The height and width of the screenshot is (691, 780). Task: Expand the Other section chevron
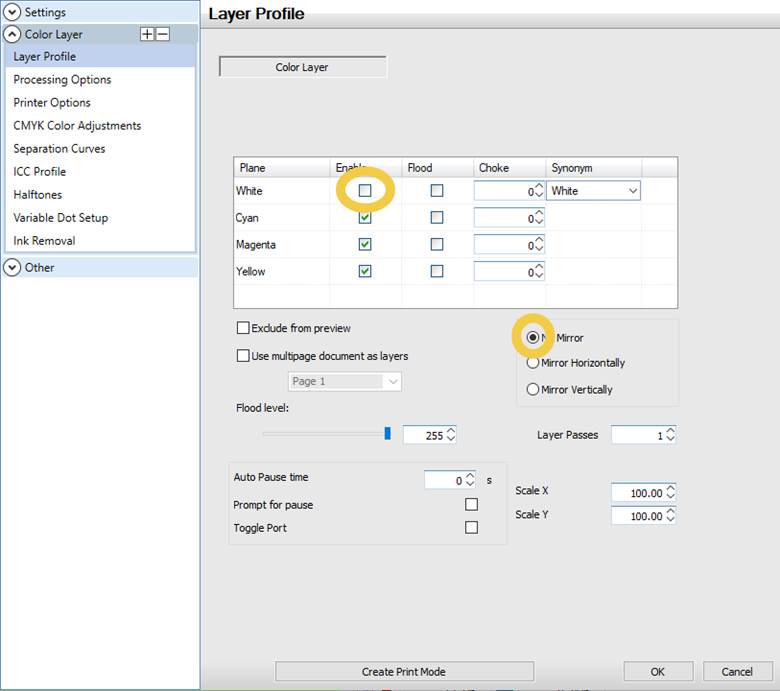pos(12,267)
